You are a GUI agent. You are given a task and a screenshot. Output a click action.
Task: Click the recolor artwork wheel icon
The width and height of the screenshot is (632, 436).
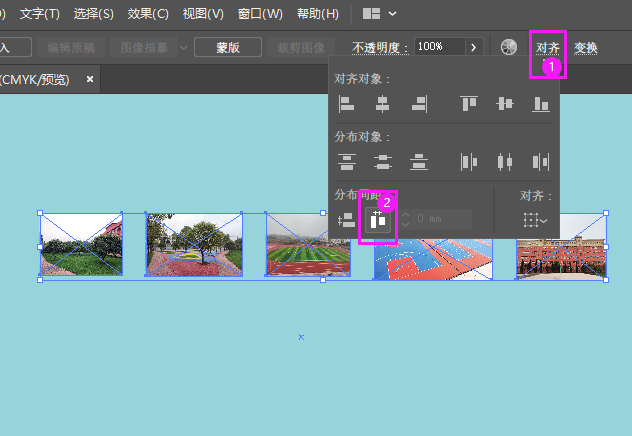pyautogui.click(x=509, y=48)
